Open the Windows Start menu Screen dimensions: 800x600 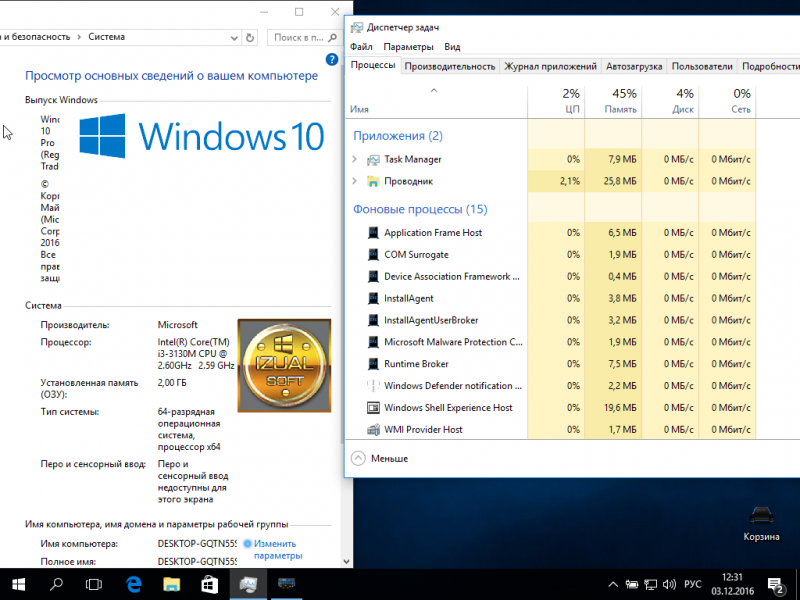(x=19, y=584)
